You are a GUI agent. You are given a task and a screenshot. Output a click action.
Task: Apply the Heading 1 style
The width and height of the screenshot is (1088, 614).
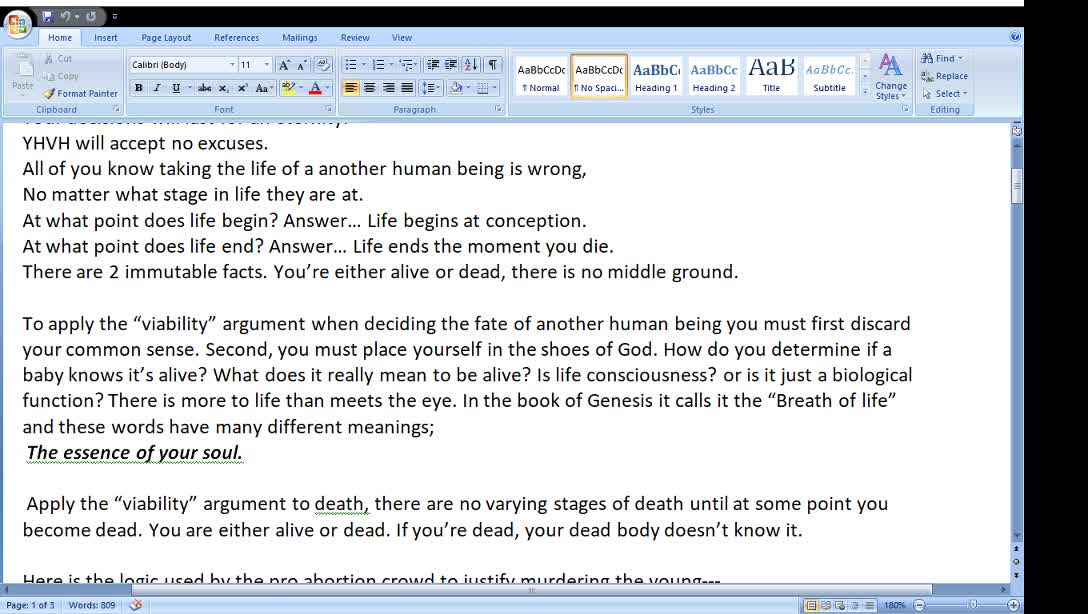[656, 76]
